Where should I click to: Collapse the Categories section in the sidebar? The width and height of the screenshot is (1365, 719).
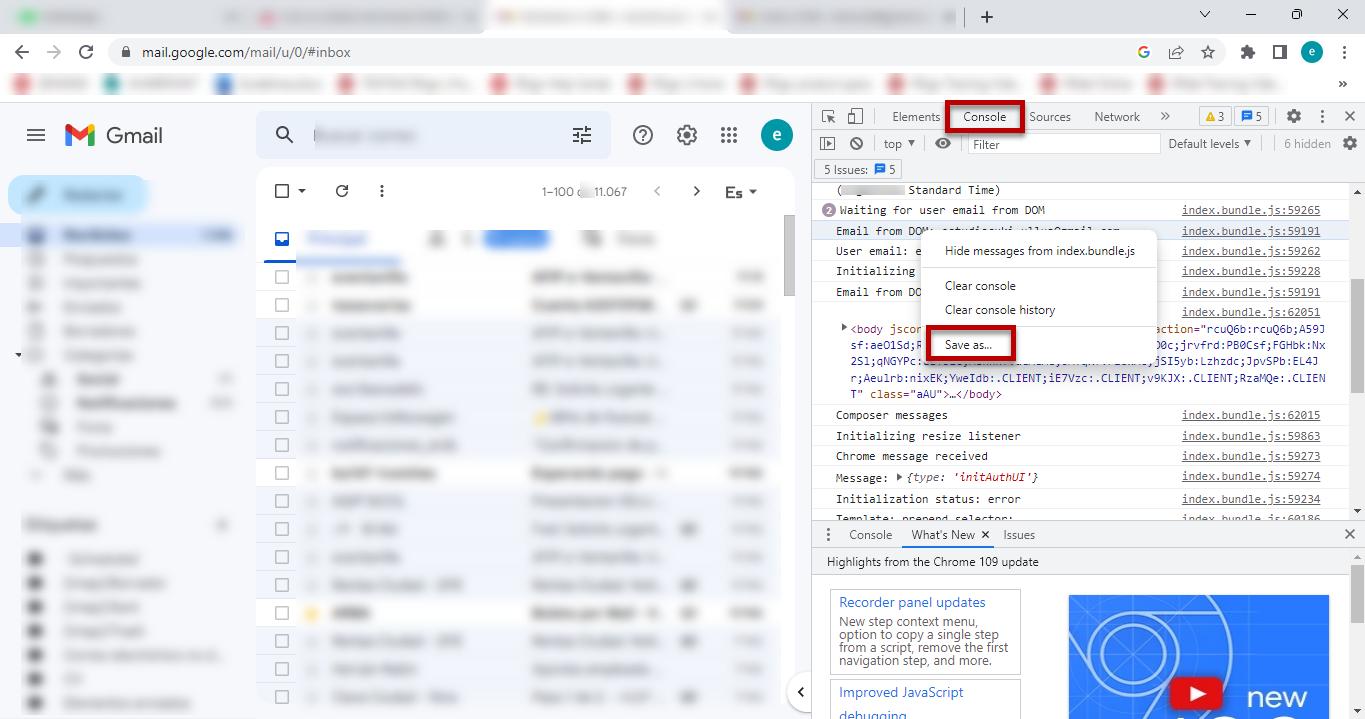coord(17,355)
